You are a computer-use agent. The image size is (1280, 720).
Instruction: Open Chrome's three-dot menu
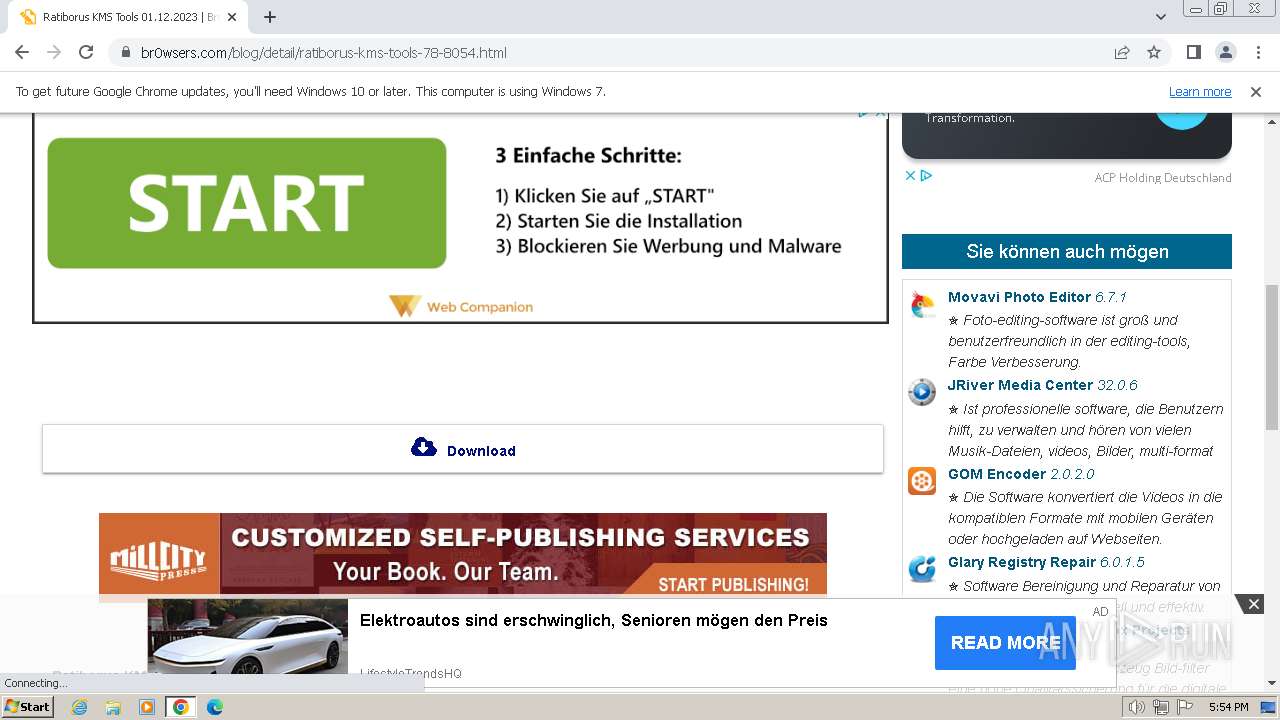click(1257, 52)
